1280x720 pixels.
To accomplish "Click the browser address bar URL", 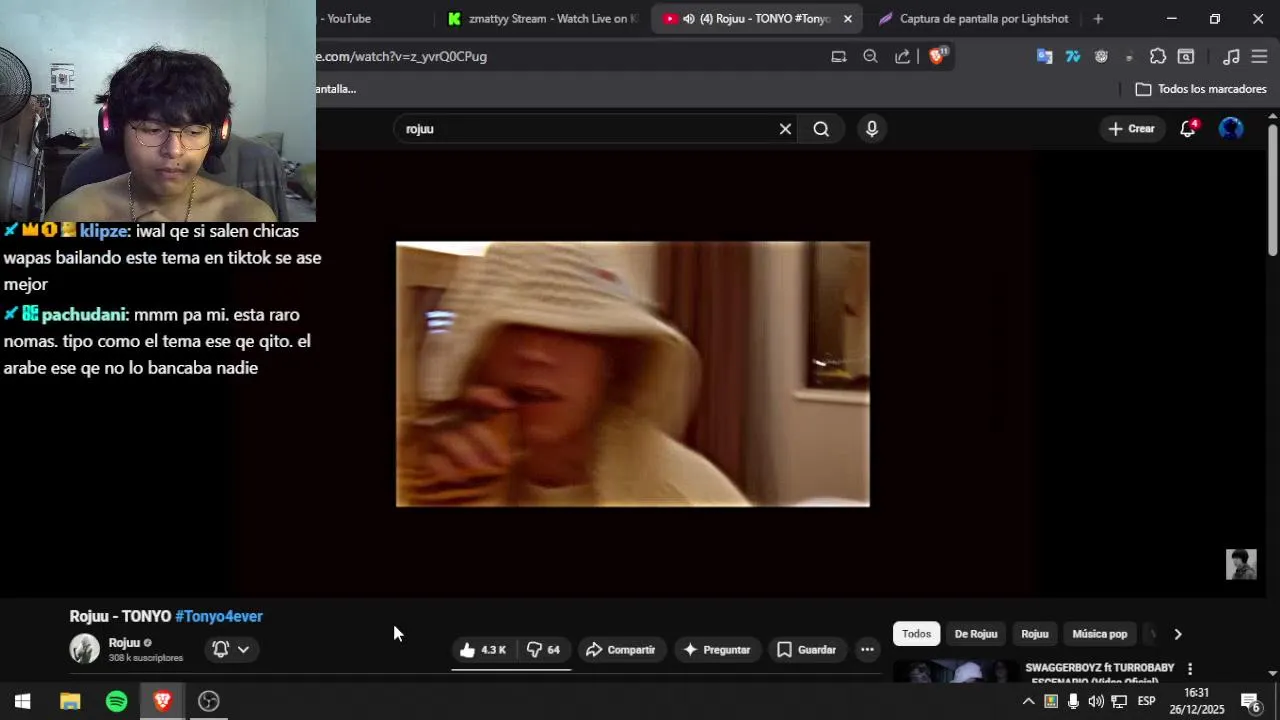I will [402, 57].
